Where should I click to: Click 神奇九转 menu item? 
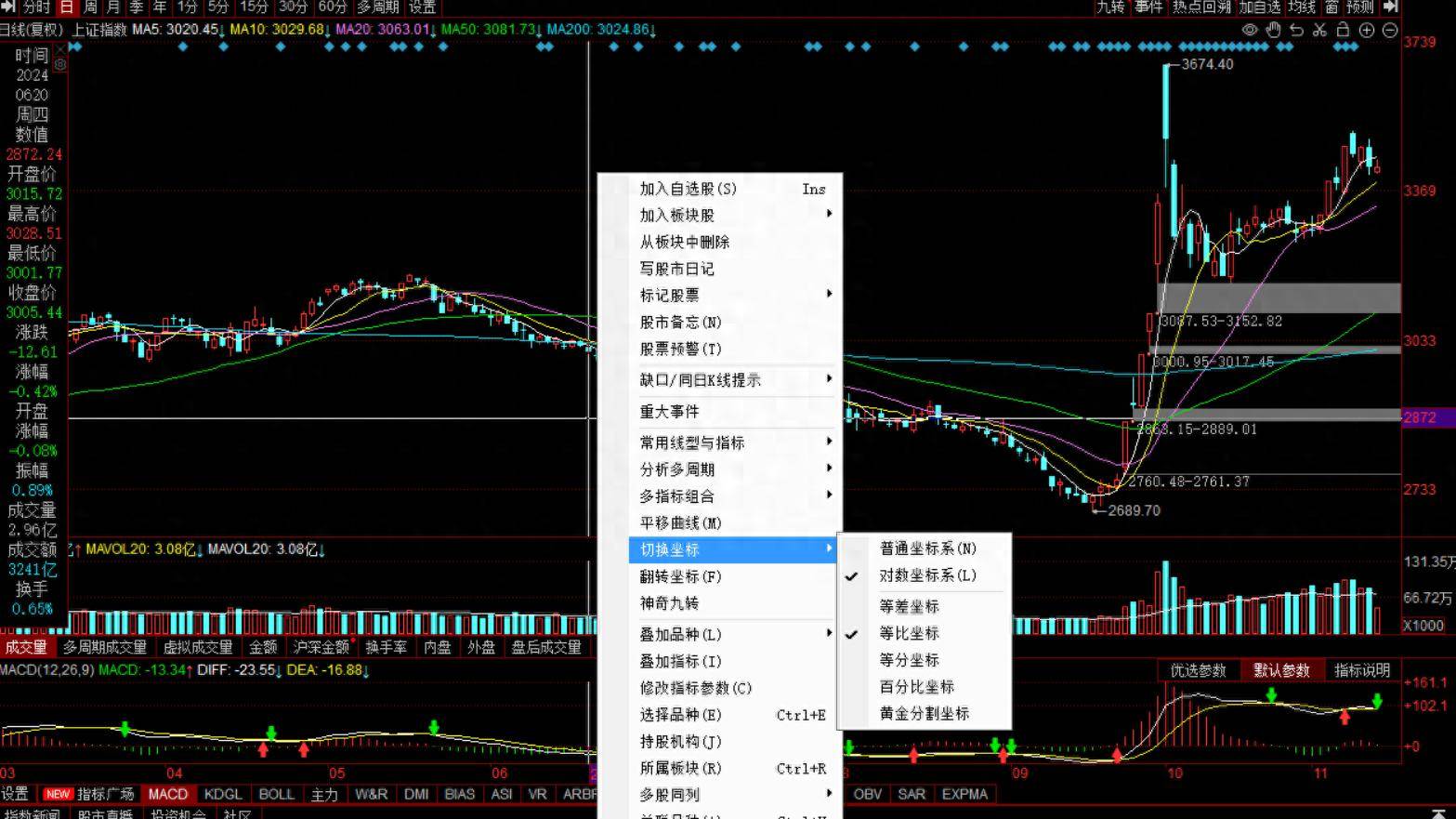(x=732, y=603)
